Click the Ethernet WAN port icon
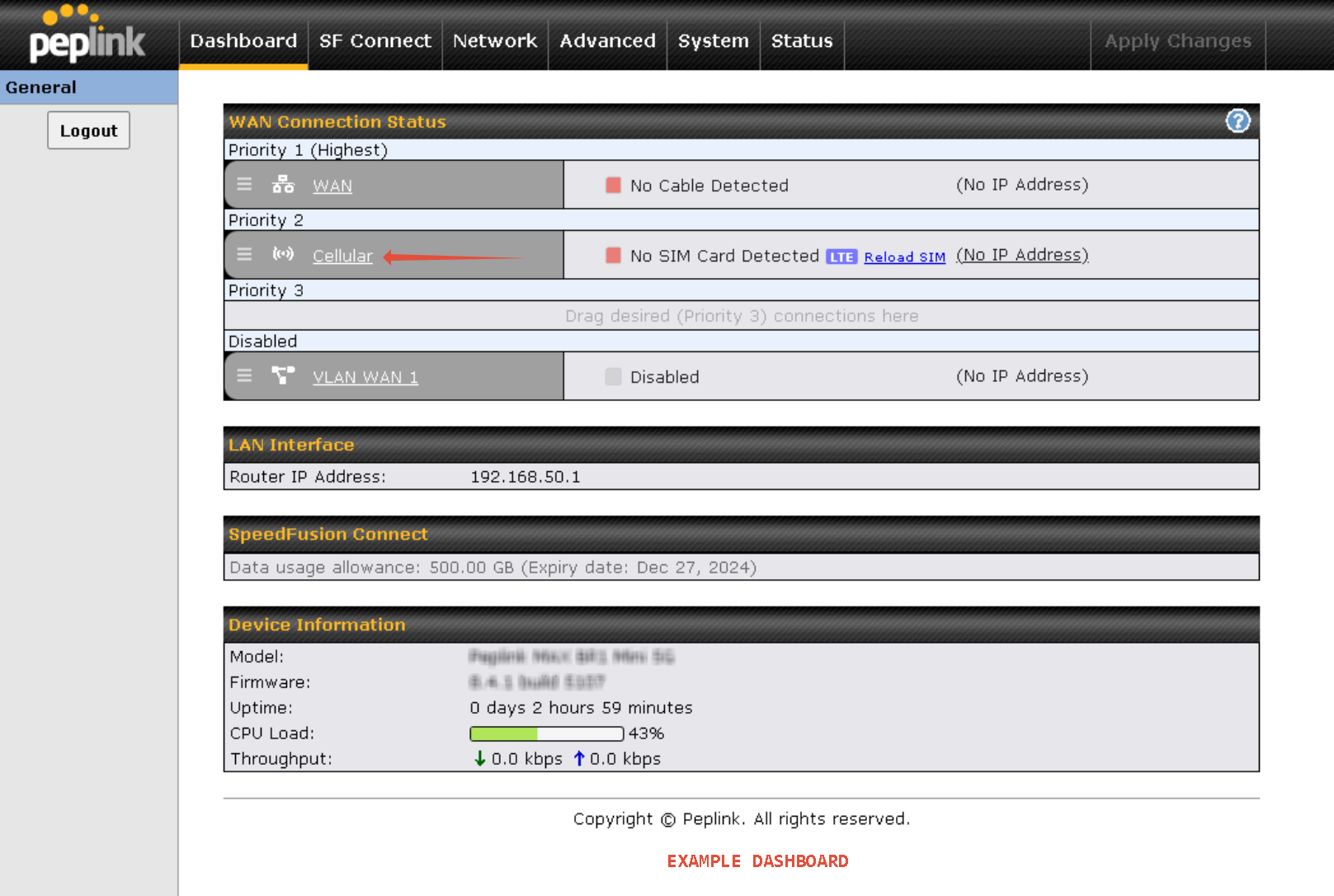1334x896 pixels. tap(283, 184)
